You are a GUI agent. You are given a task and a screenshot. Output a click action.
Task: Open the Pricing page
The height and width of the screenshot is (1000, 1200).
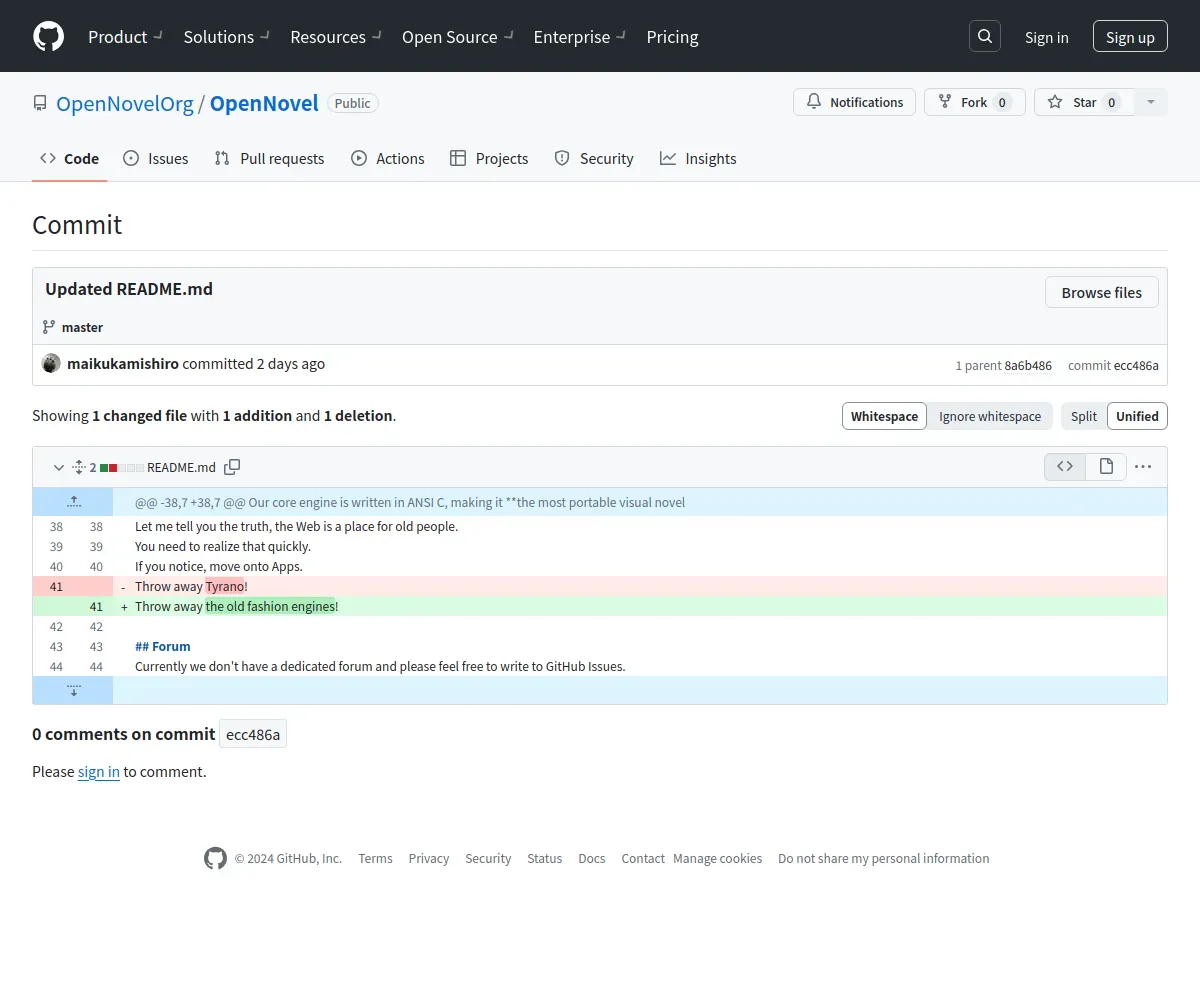(672, 37)
